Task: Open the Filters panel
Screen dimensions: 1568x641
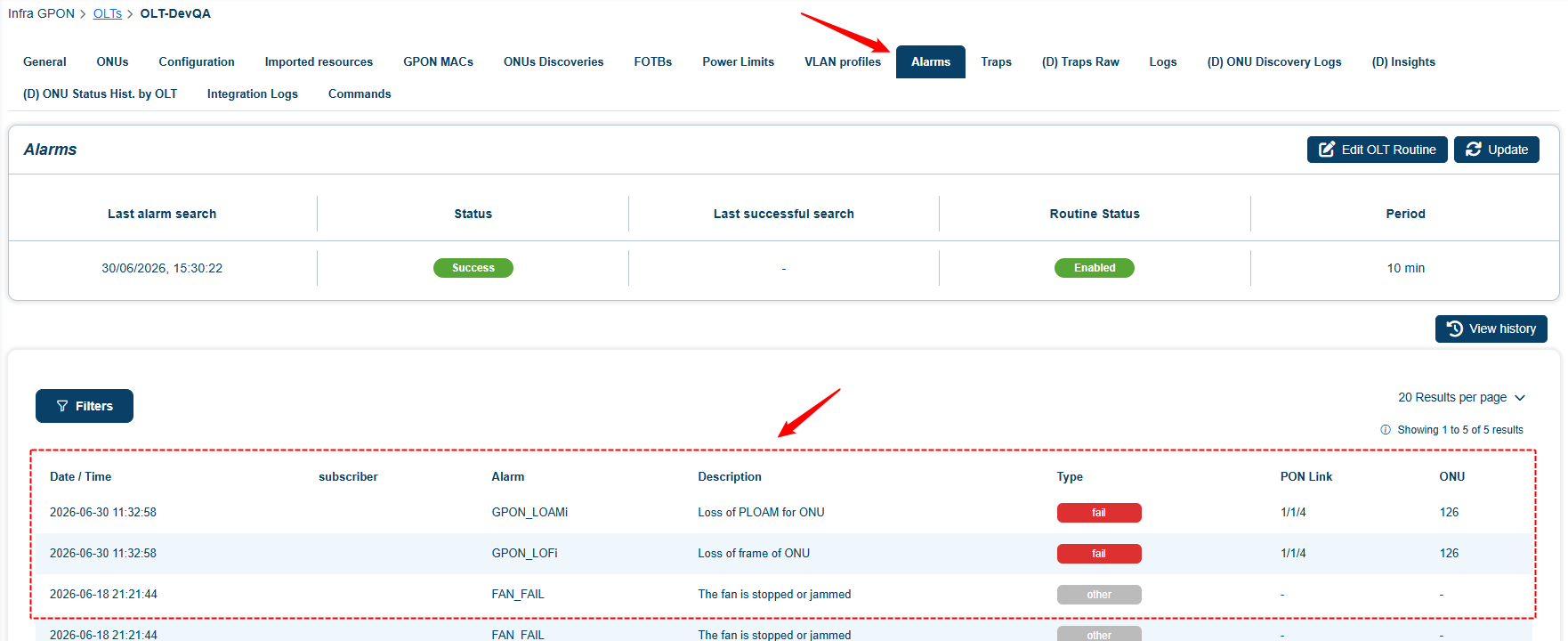Action: coord(85,406)
